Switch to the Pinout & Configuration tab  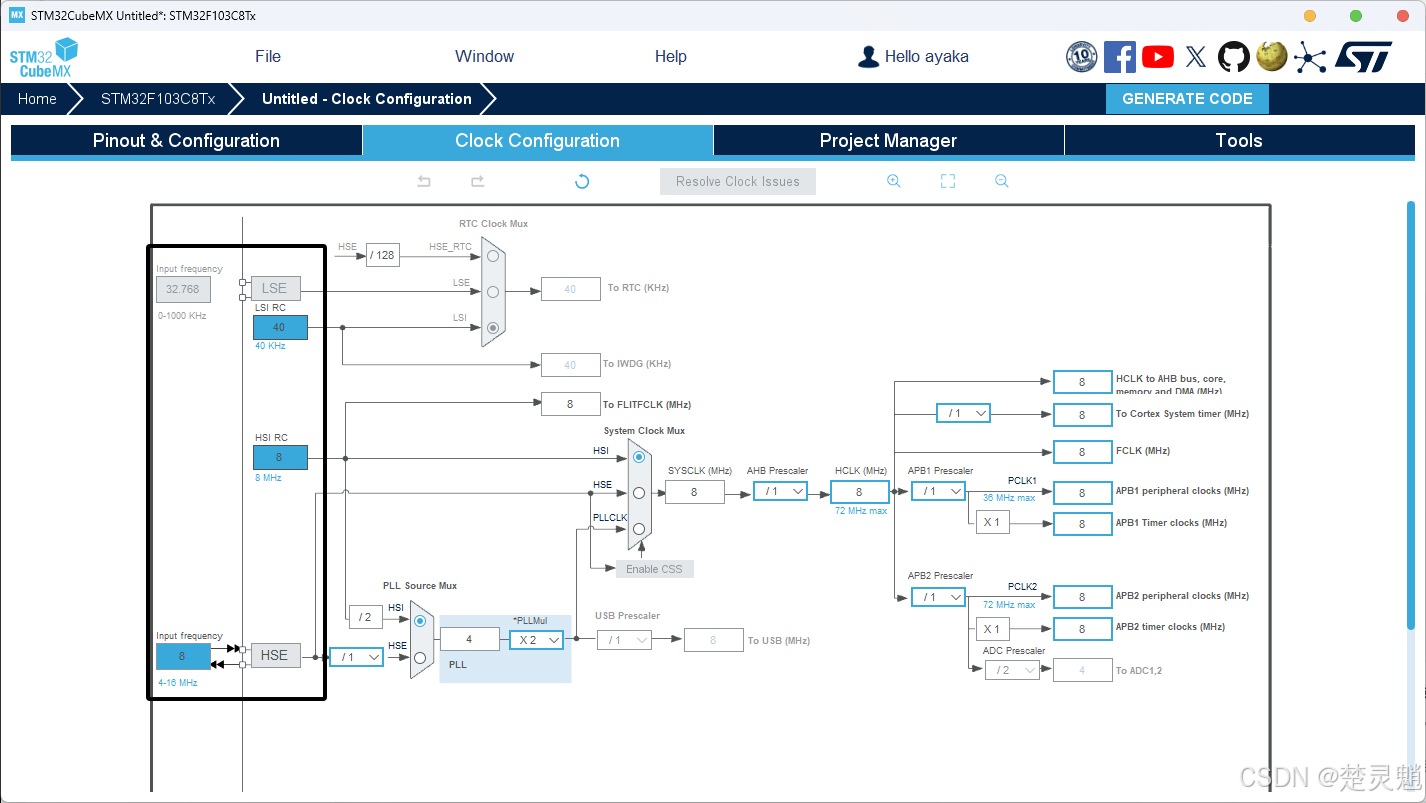[x=186, y=141]
